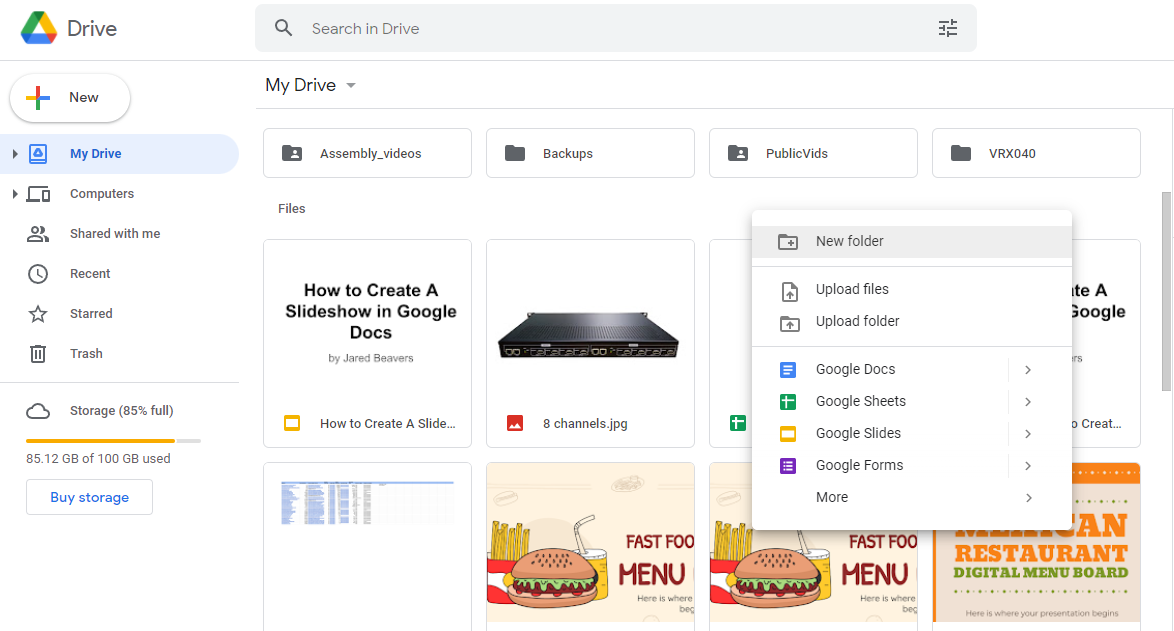Click the Google Drive logo

pyautogui.click(x=39, y=28)
